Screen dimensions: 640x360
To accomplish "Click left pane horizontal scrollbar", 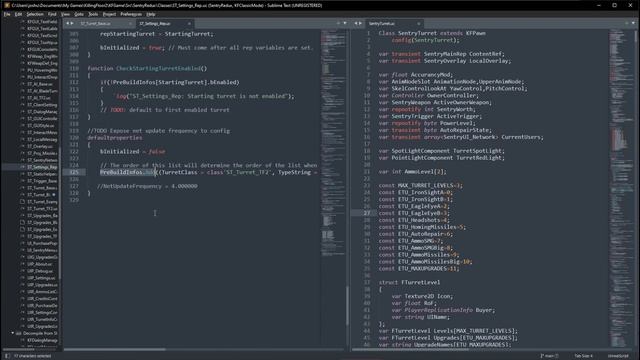I will [115, 349].
